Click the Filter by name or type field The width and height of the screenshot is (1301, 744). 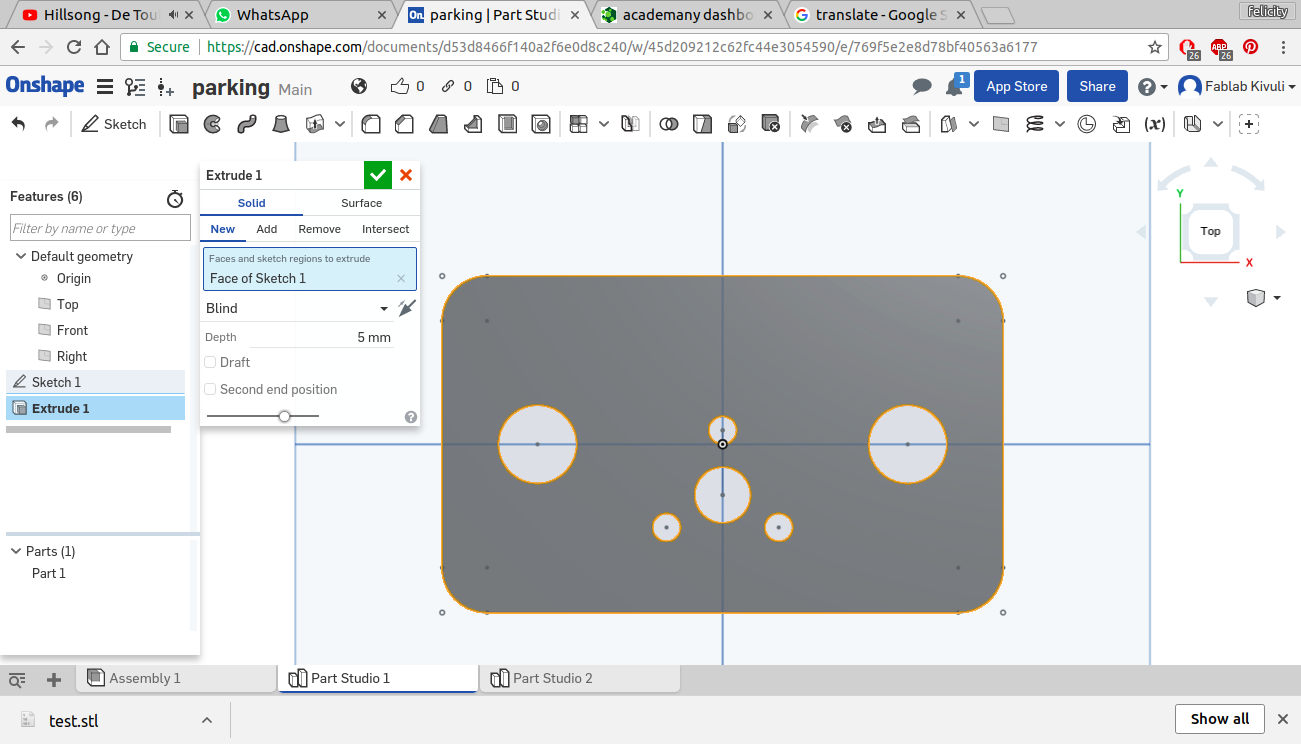tap(99, 228)
